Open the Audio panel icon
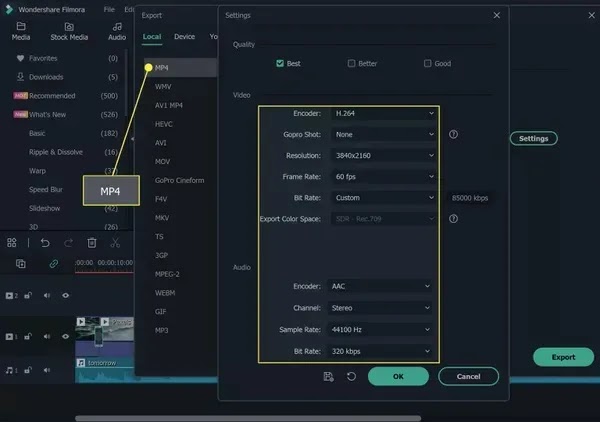The width and height of the screenshot is (600, 422). 117,26
